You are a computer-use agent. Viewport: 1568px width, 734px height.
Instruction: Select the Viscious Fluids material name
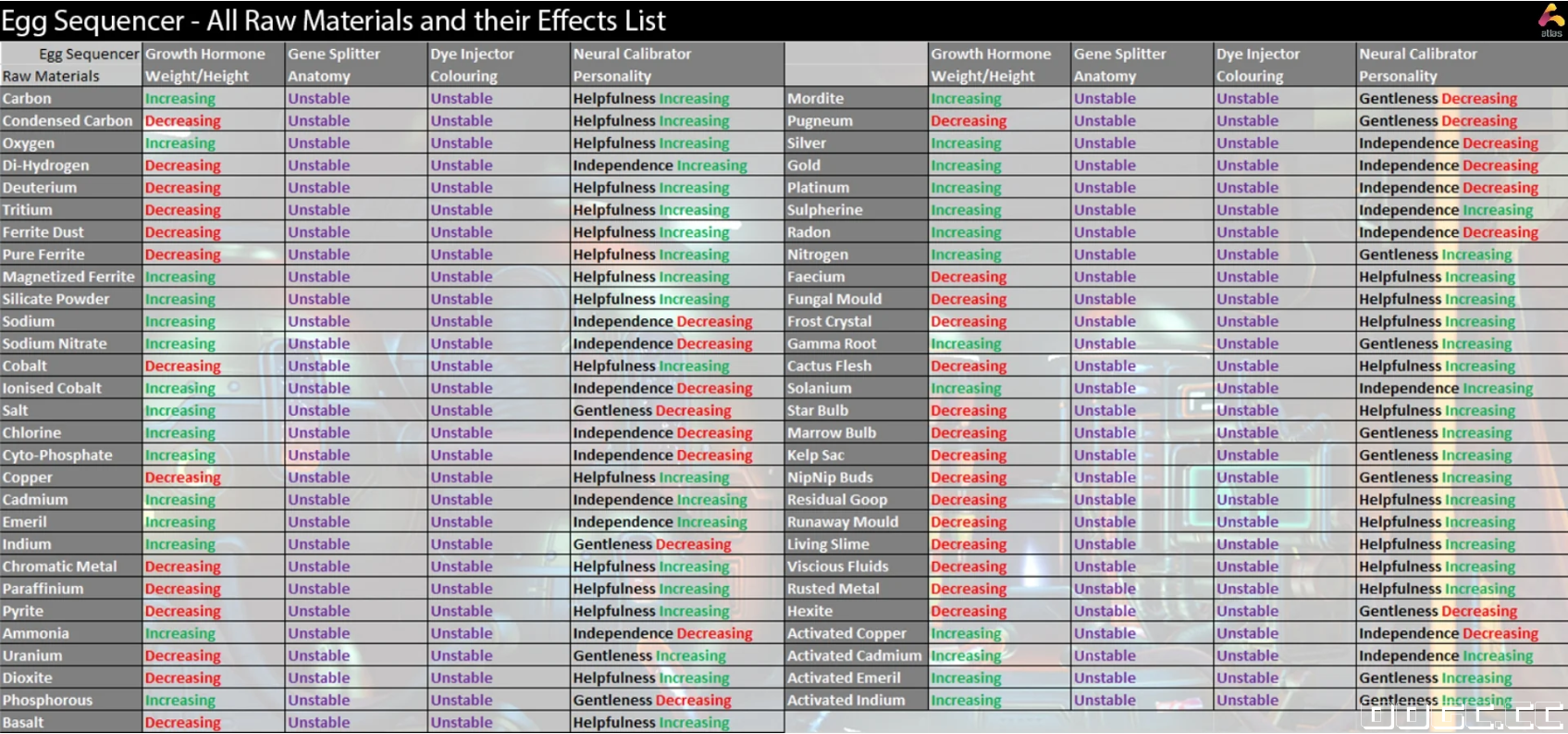(x=837, y=566)
